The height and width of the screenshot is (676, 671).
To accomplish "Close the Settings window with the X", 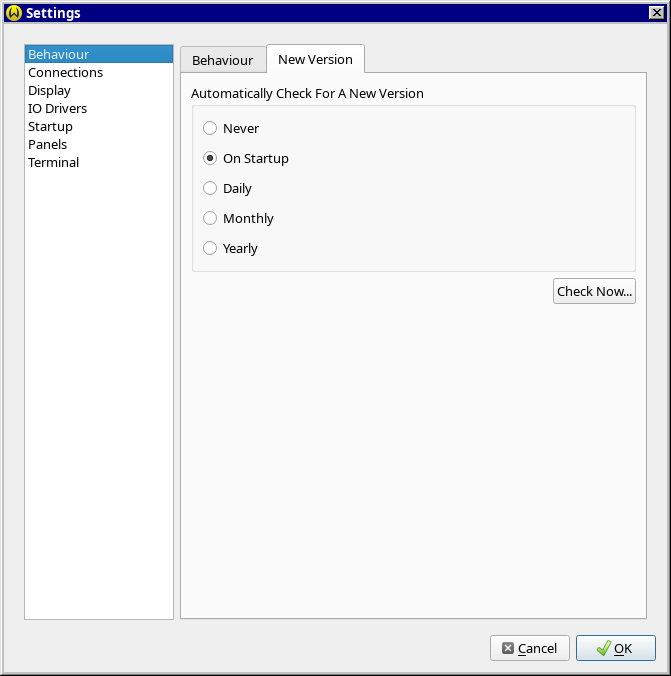I will pyautogui.click(x=656, y=13).
